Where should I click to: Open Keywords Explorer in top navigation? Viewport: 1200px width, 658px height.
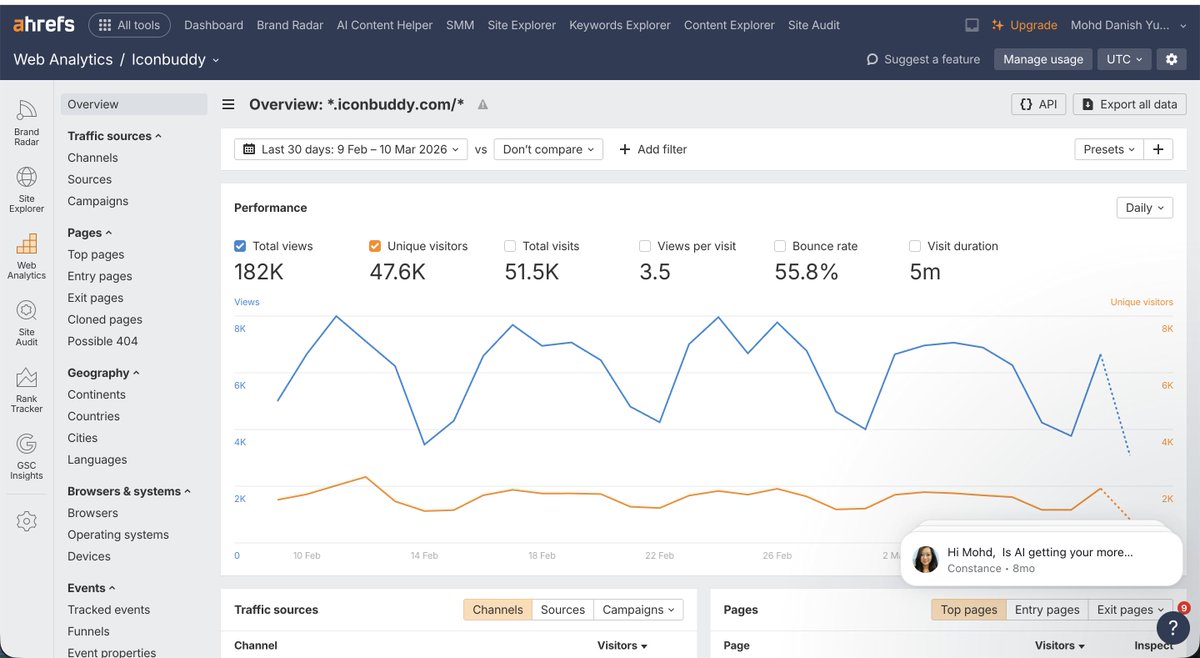[620, 25]
